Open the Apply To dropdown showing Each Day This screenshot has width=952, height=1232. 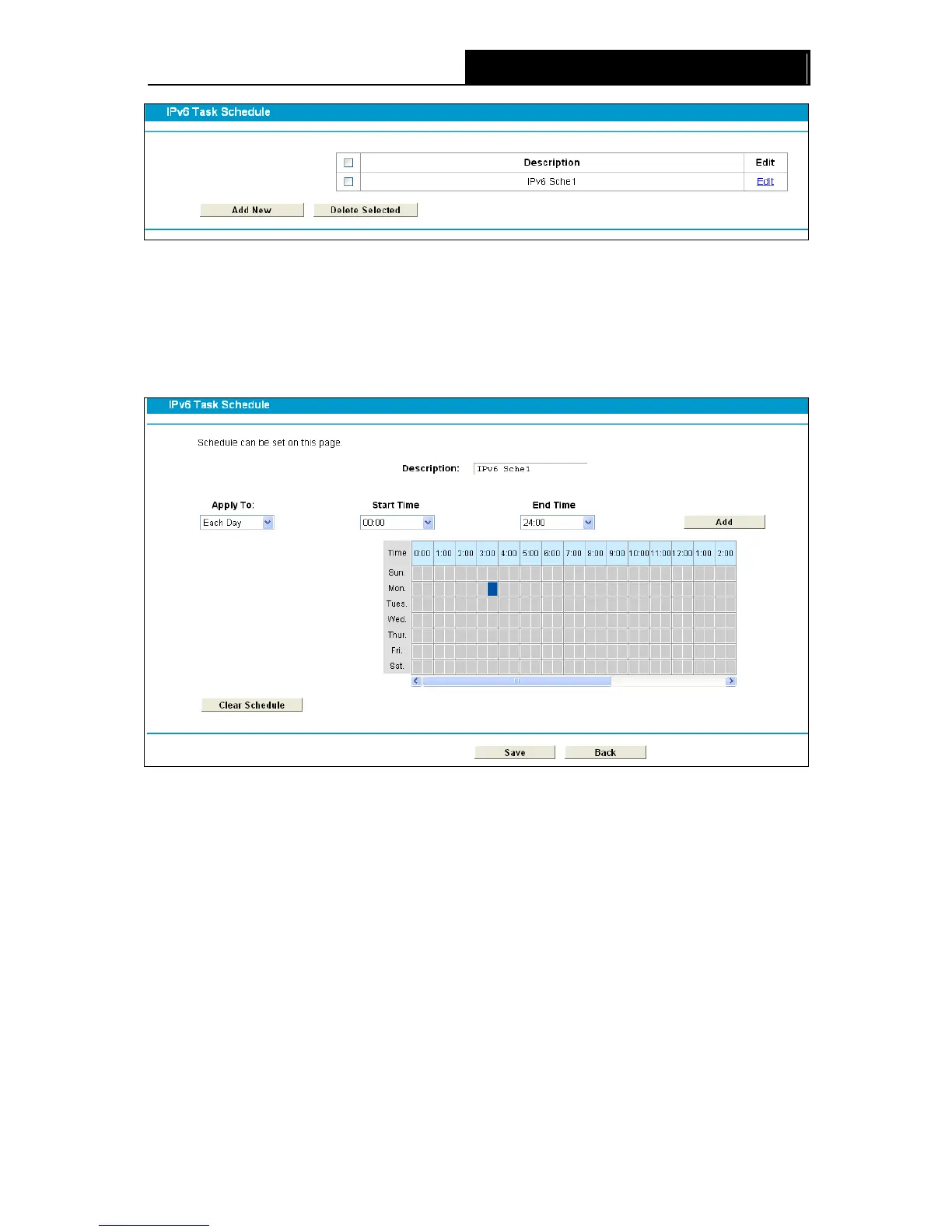click(x=237, y=523)
